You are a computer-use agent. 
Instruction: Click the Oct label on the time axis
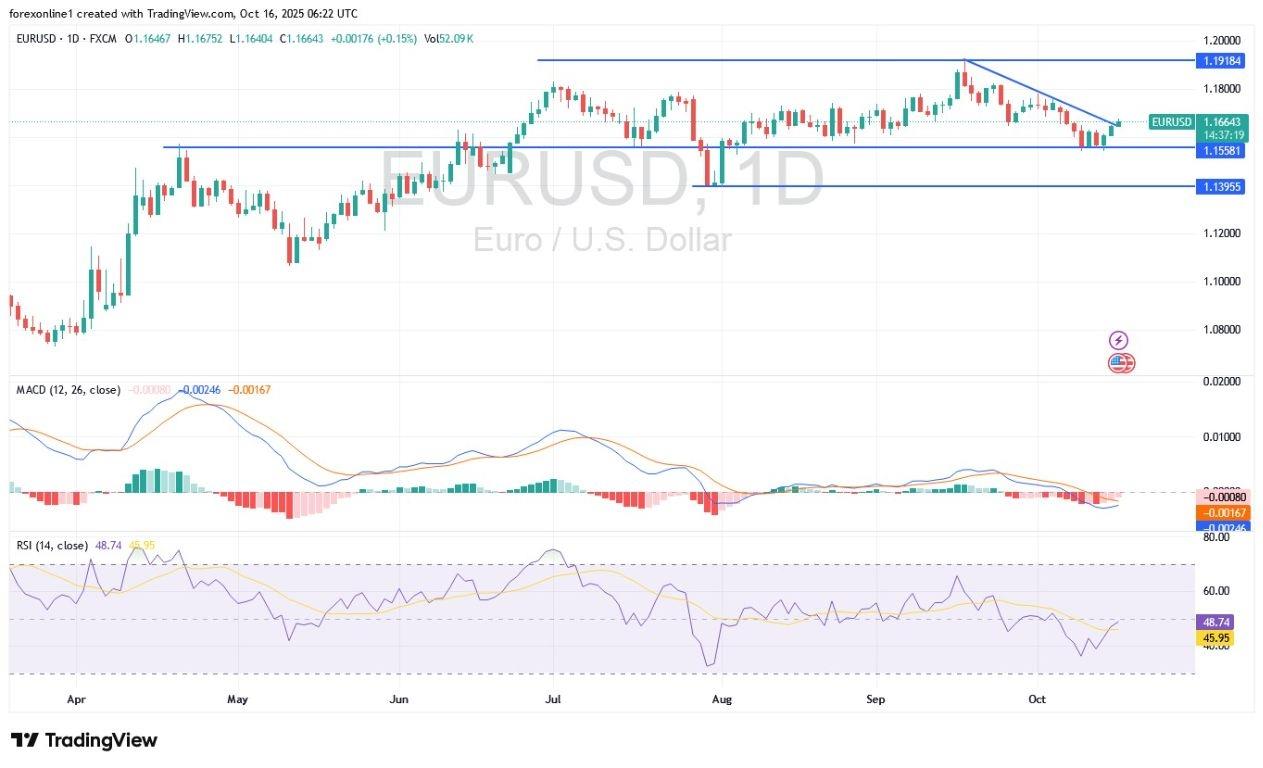tap(1037, 699)
